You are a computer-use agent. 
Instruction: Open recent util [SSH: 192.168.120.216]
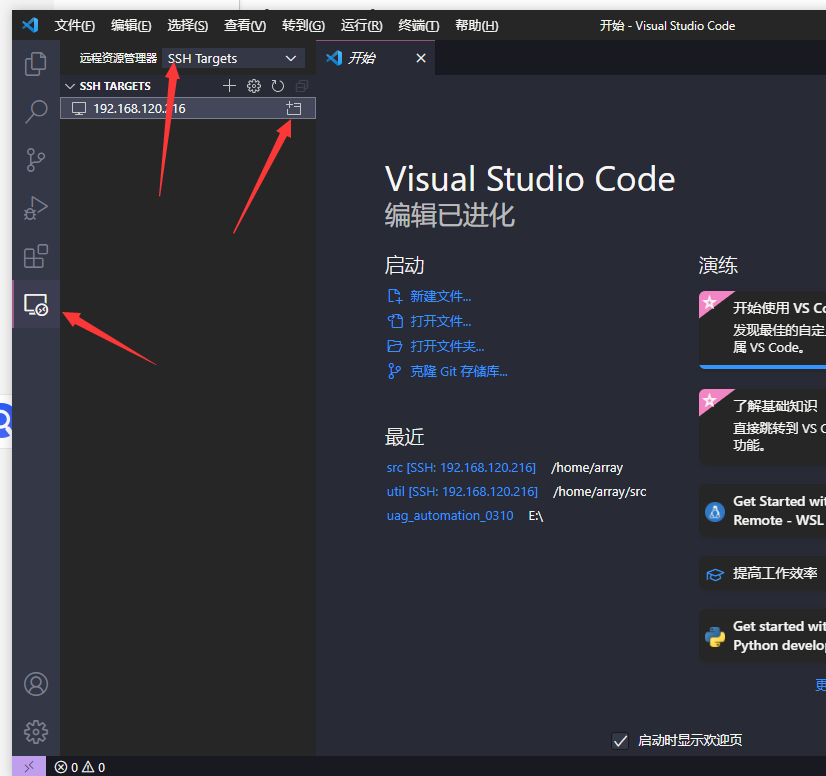pos(462,492)
